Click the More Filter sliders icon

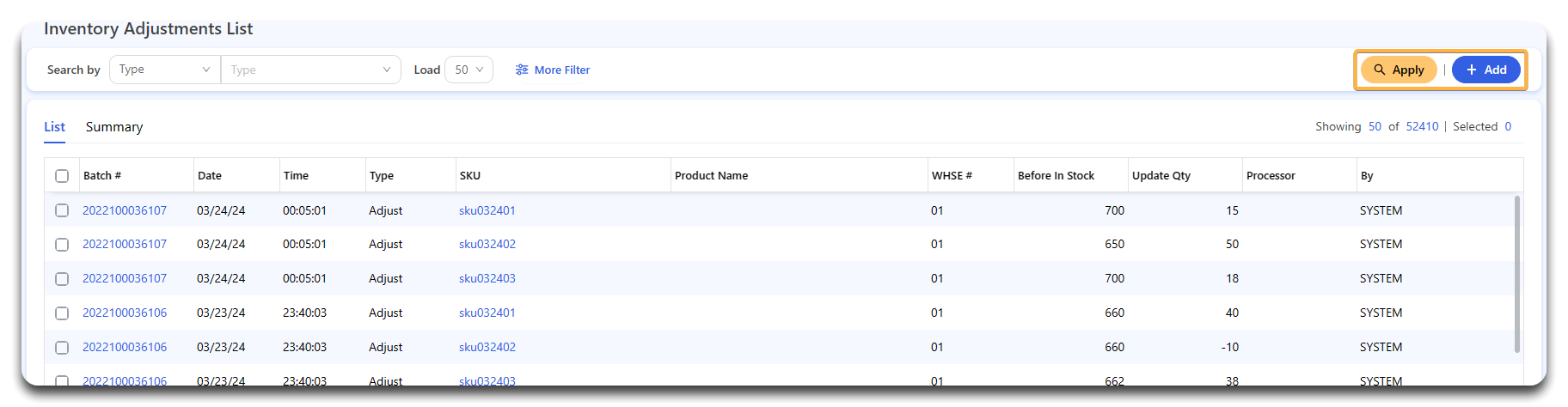[522, 70]
